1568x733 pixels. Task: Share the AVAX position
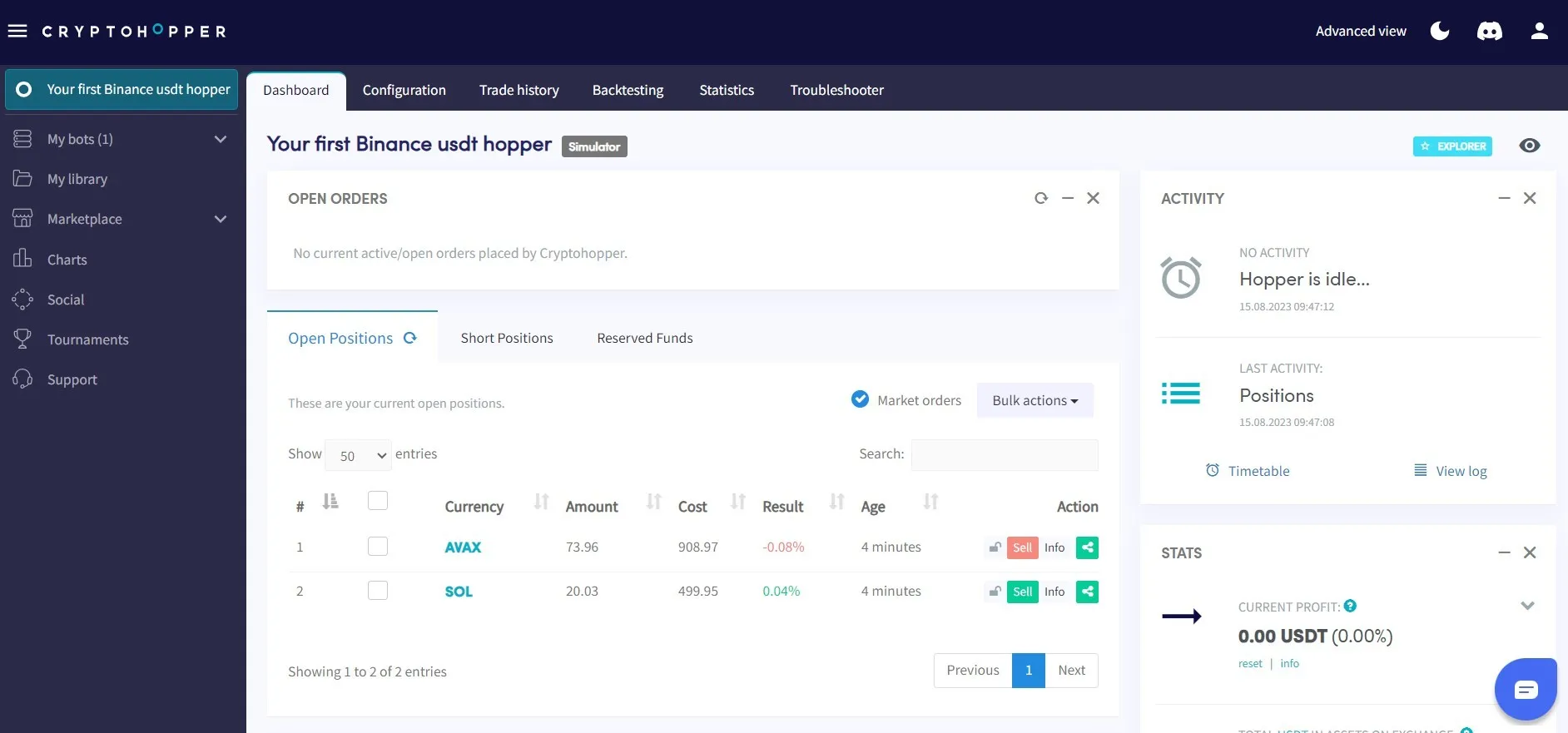tap(1087, 547)
